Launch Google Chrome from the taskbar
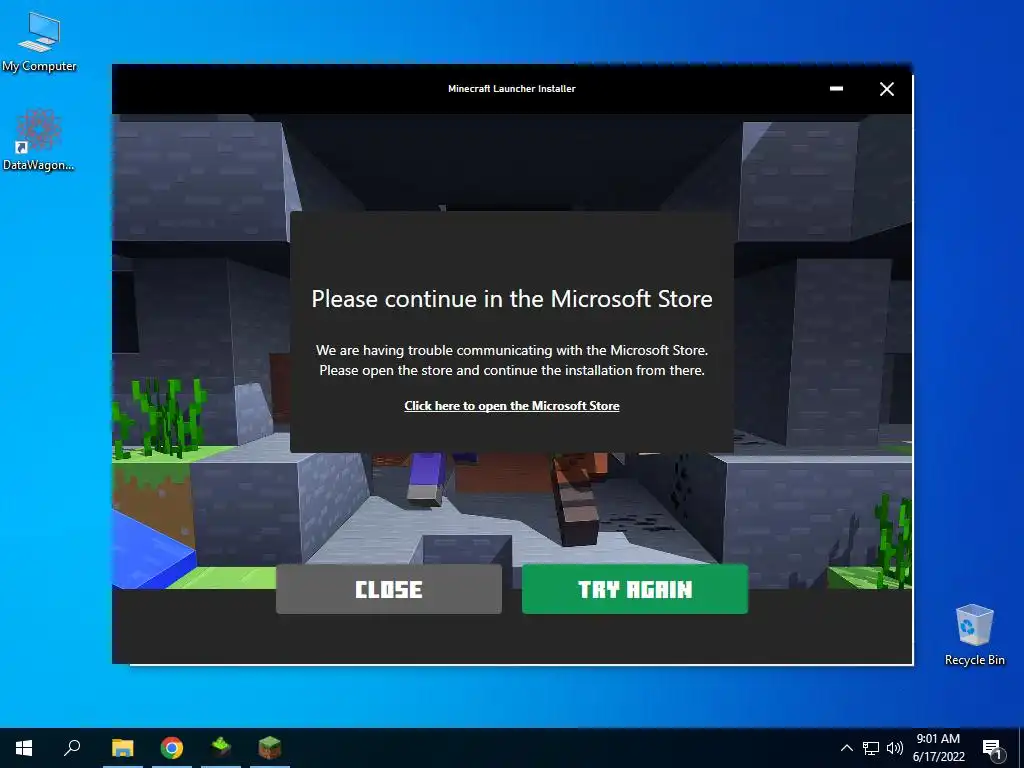The image size is (1024, 768). pyautogui.click(x=172, y=748)
